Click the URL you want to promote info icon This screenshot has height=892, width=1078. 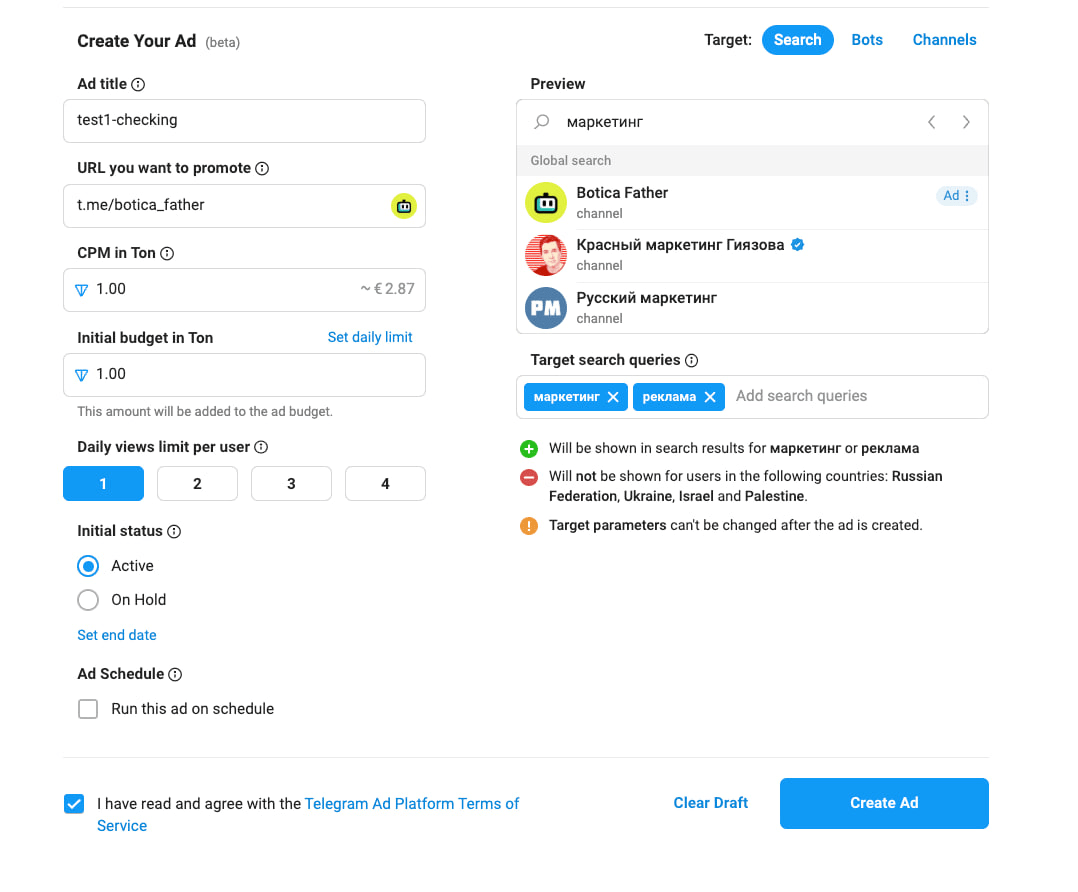262,168
